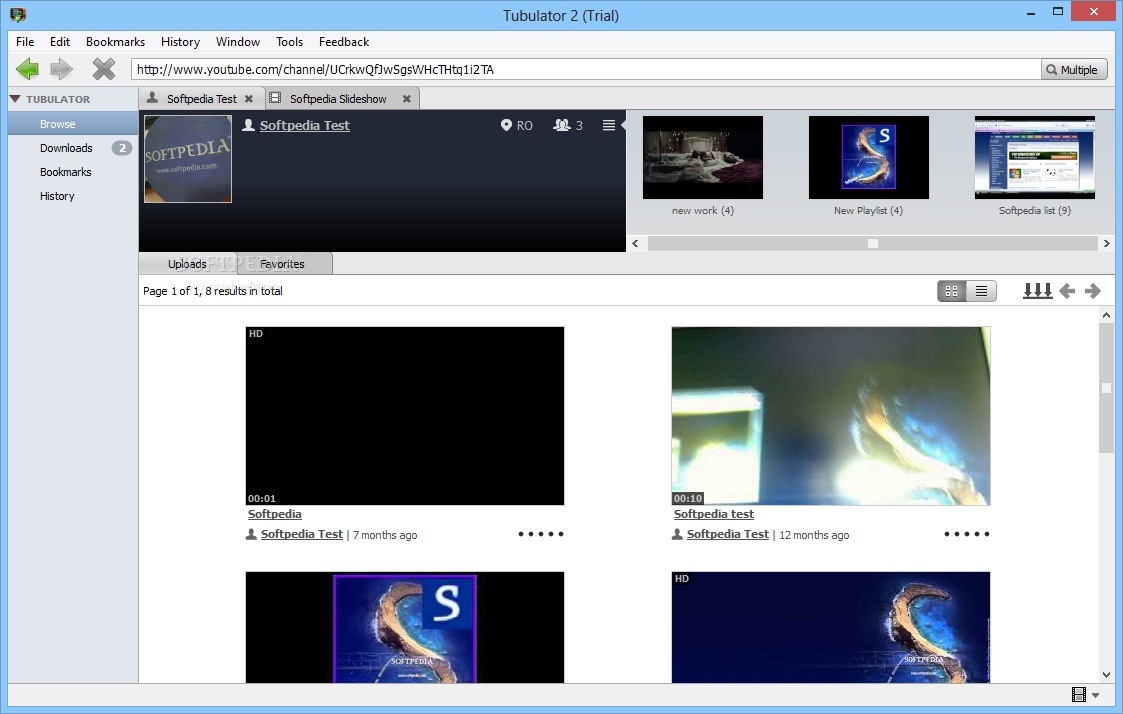
Task: Open the new work (4) playlist thumbnail
Action: [x=703, y=158]
